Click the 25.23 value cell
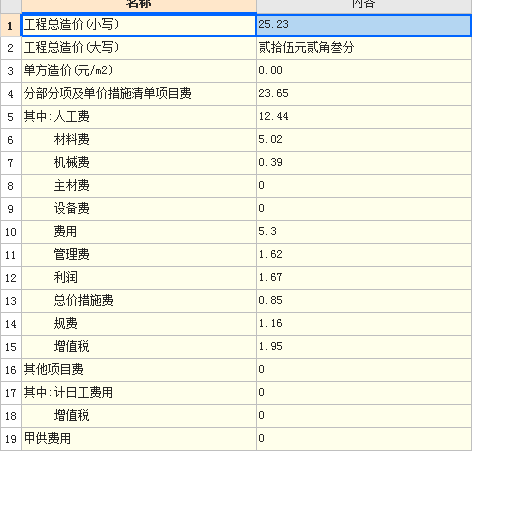Screen dimensions: 531x520 click(x=364, y=25)
